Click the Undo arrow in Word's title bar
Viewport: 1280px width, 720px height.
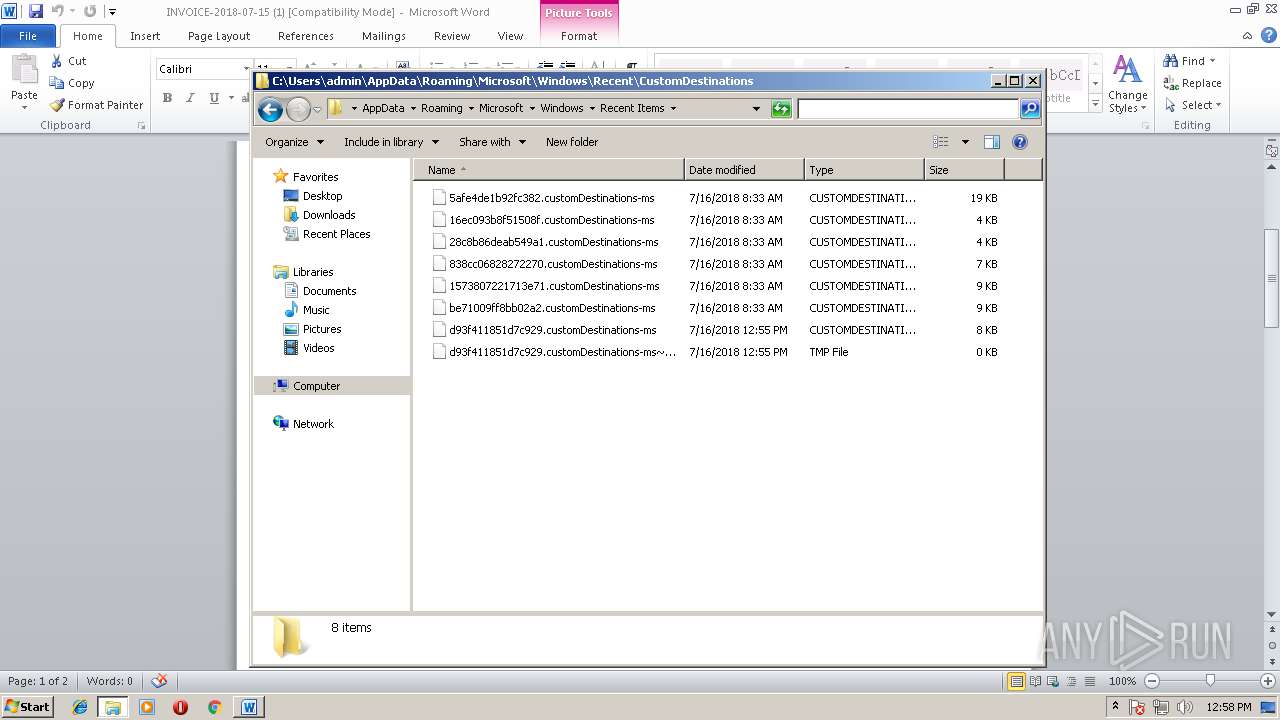[57, 11]
